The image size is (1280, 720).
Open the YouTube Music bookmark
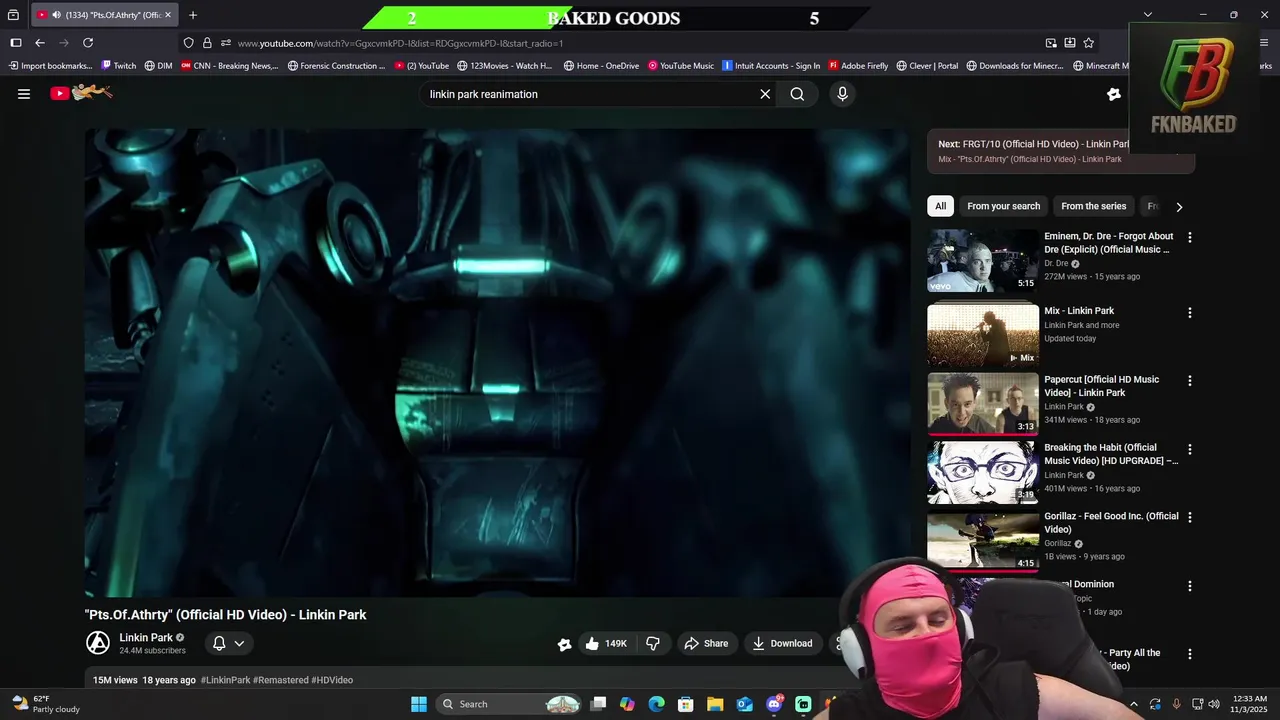[x=681, y=66]
